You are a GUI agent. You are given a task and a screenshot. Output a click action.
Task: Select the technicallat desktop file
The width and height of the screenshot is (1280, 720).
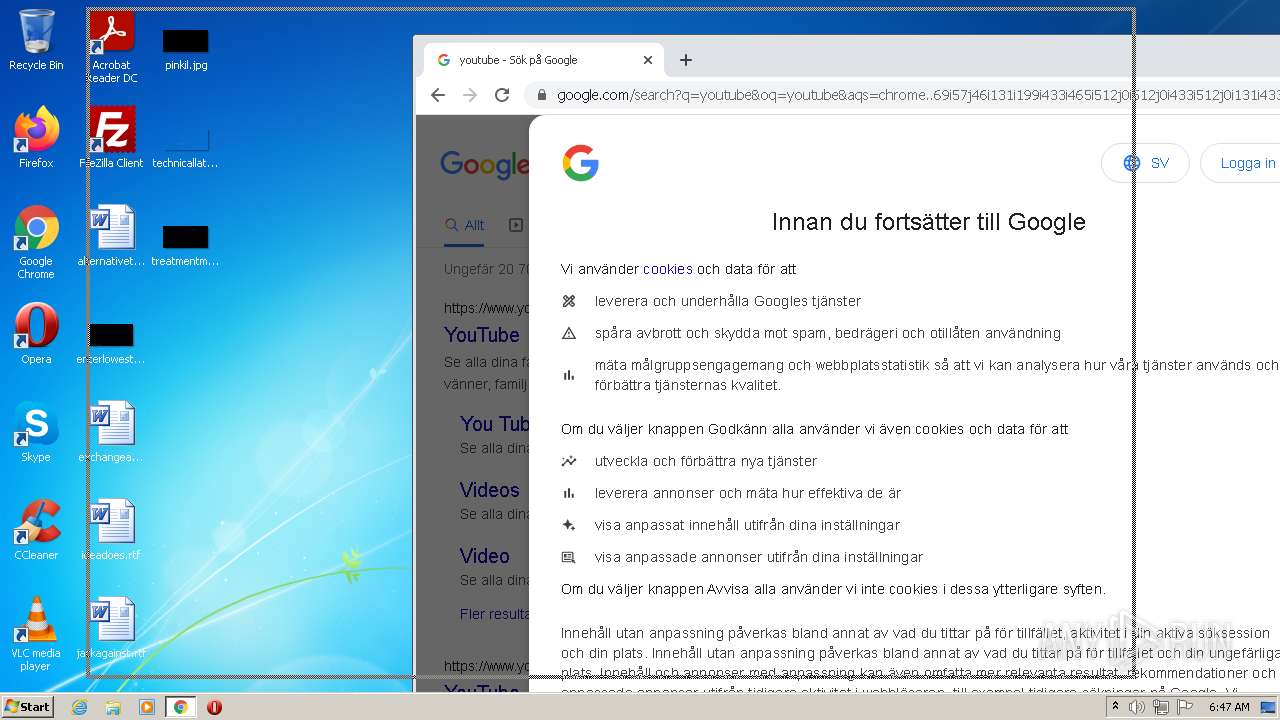pyautogui.click(x=186, y=147)
